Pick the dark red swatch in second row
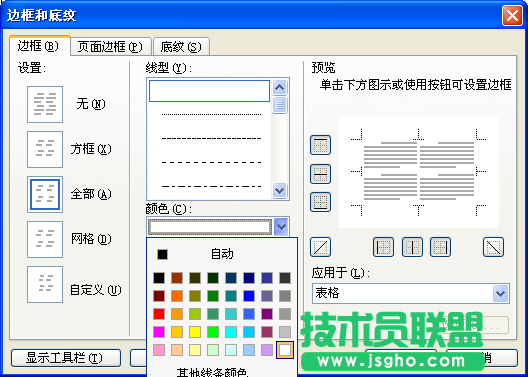The height and width of the screenshot is (377, 528). click(x=159, y=296)
